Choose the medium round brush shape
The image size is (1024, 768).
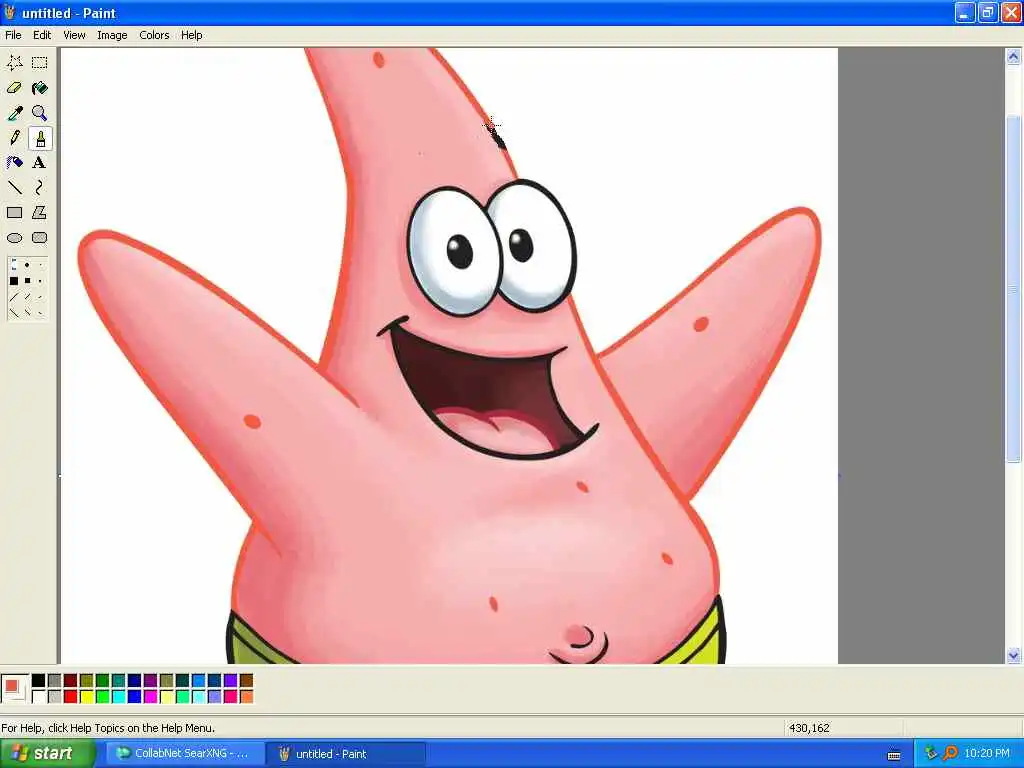27,264
